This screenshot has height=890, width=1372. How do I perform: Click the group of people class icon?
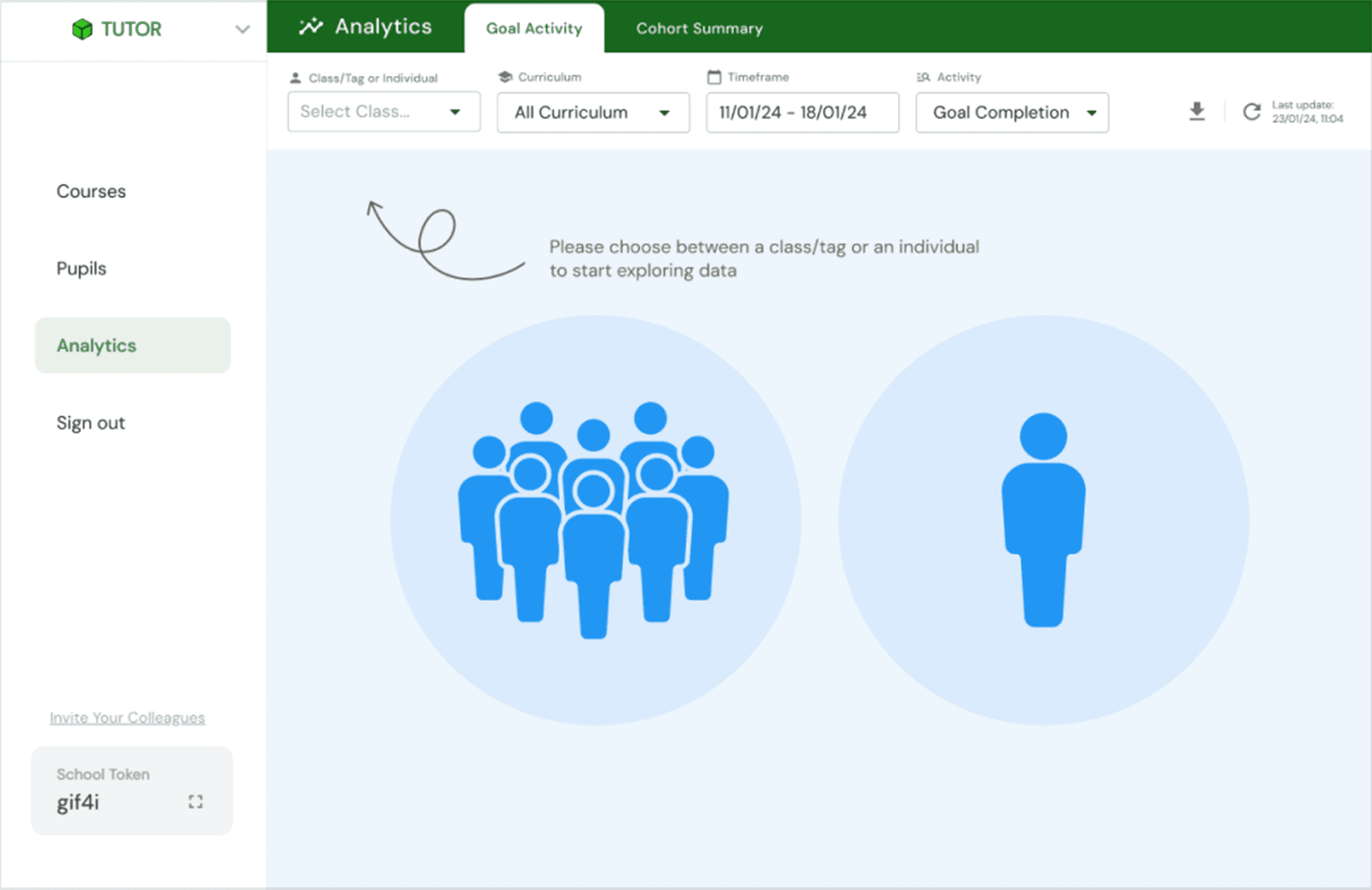595,519
